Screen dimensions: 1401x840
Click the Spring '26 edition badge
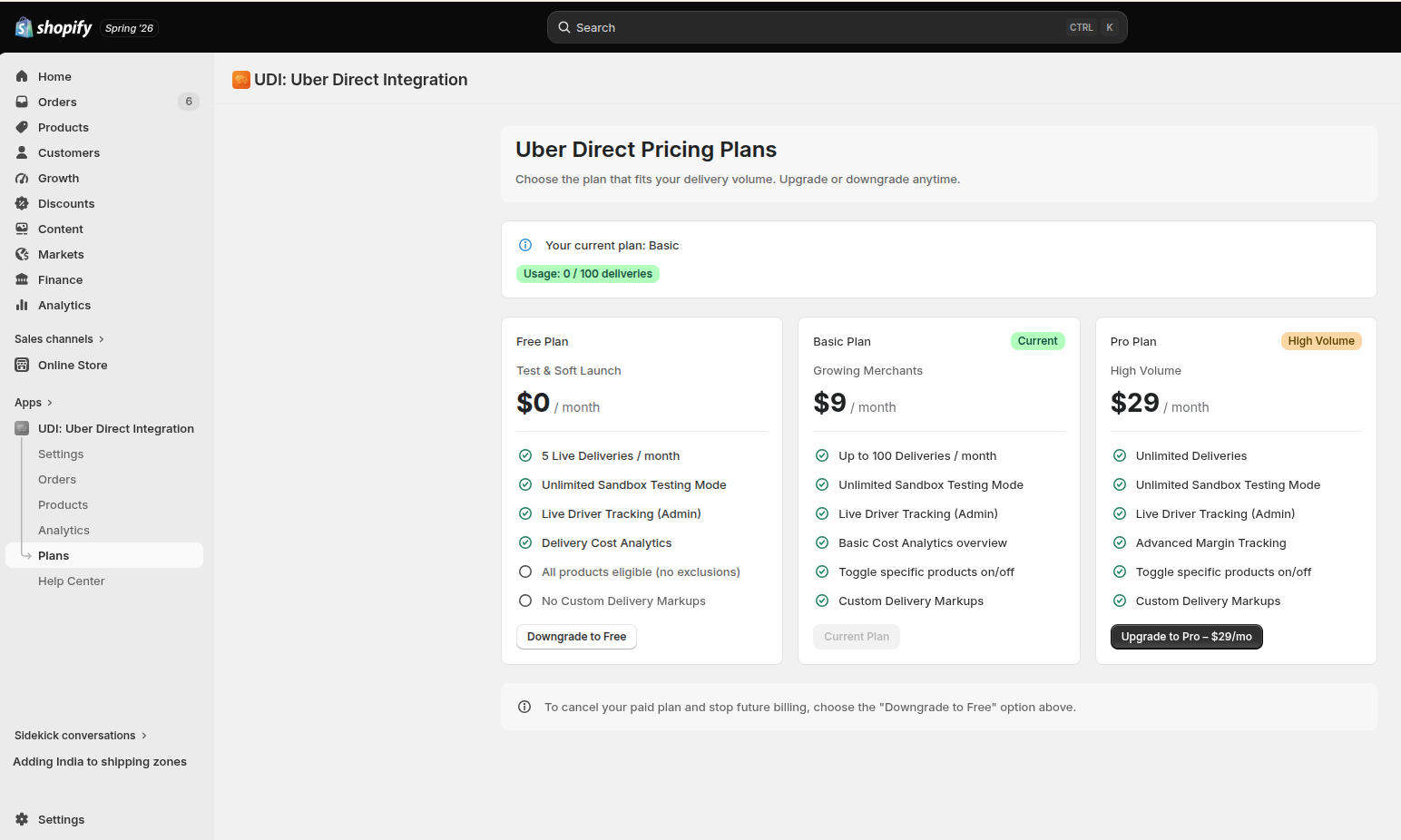coord(129,28)
